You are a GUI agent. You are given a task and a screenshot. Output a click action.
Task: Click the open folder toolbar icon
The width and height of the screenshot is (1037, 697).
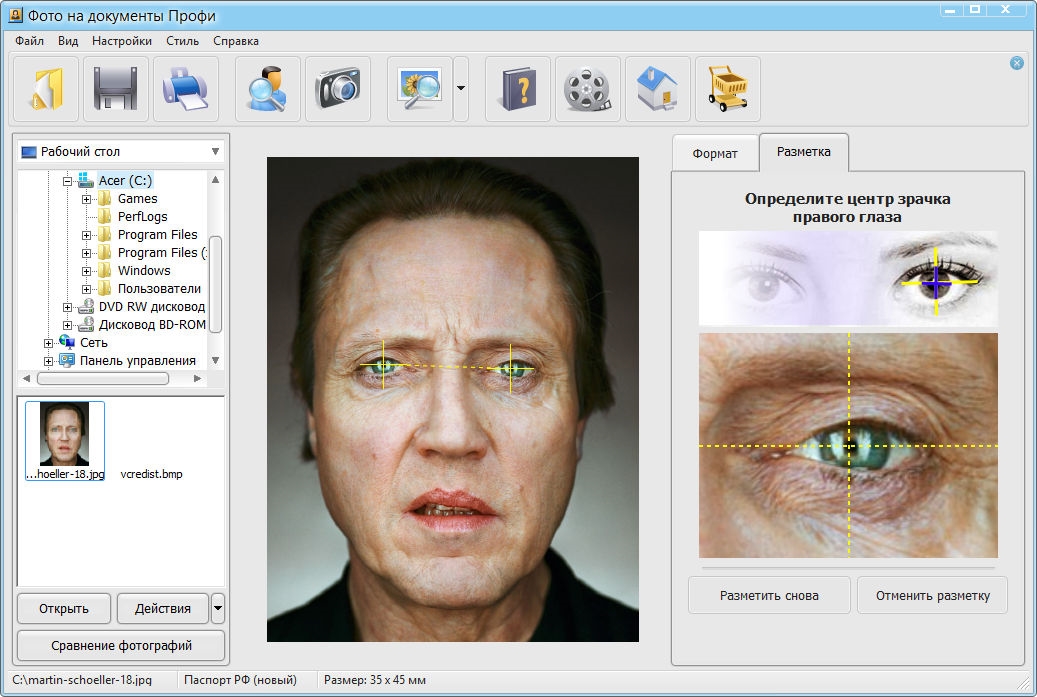click(46, 89)
